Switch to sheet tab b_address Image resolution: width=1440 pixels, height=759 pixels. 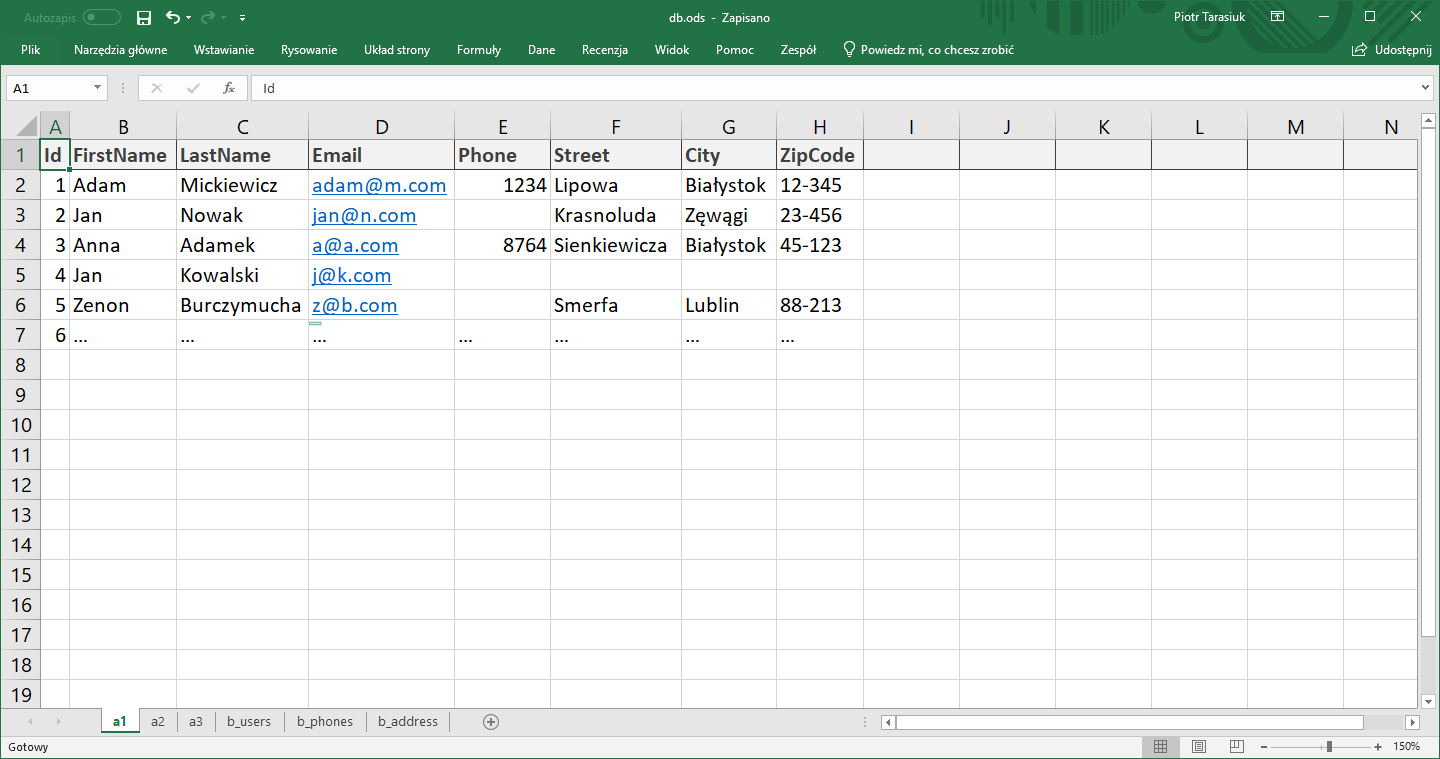pyautogui.click(x=408, y=721)
